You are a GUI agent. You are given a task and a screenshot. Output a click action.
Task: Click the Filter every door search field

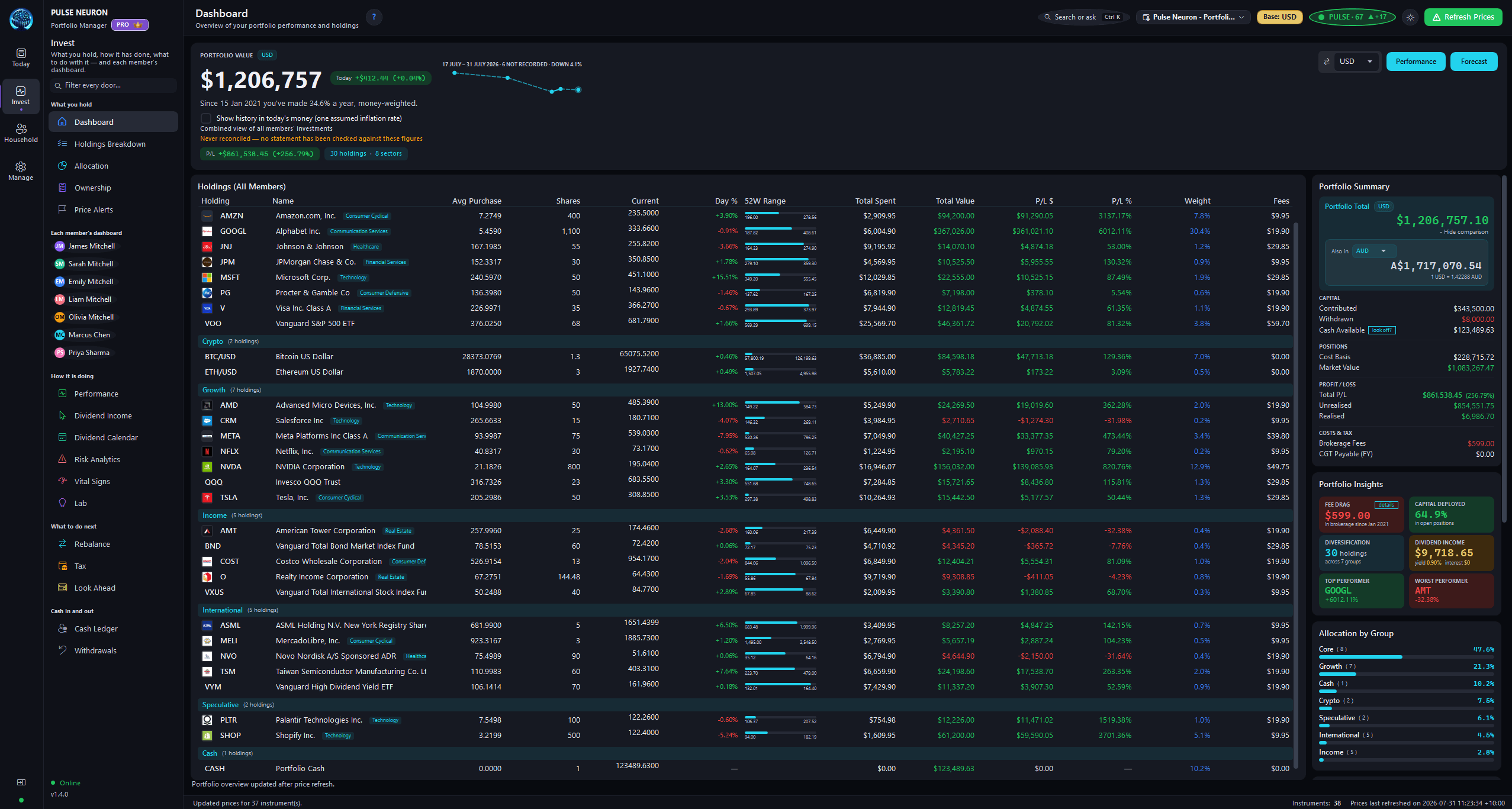click(113, 85)
